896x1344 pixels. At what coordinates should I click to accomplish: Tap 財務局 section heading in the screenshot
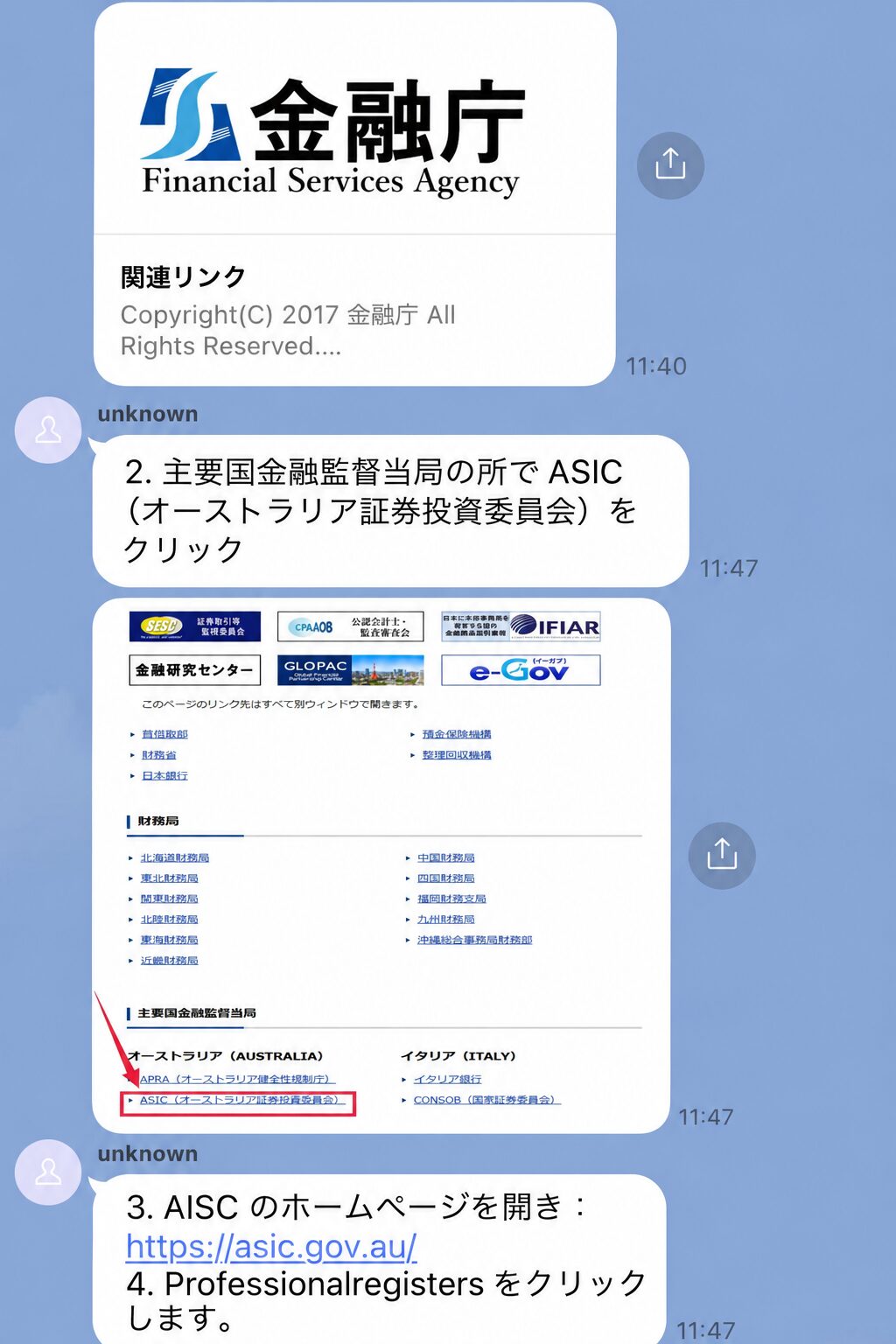pyautogui.click(x=158, y=822)
